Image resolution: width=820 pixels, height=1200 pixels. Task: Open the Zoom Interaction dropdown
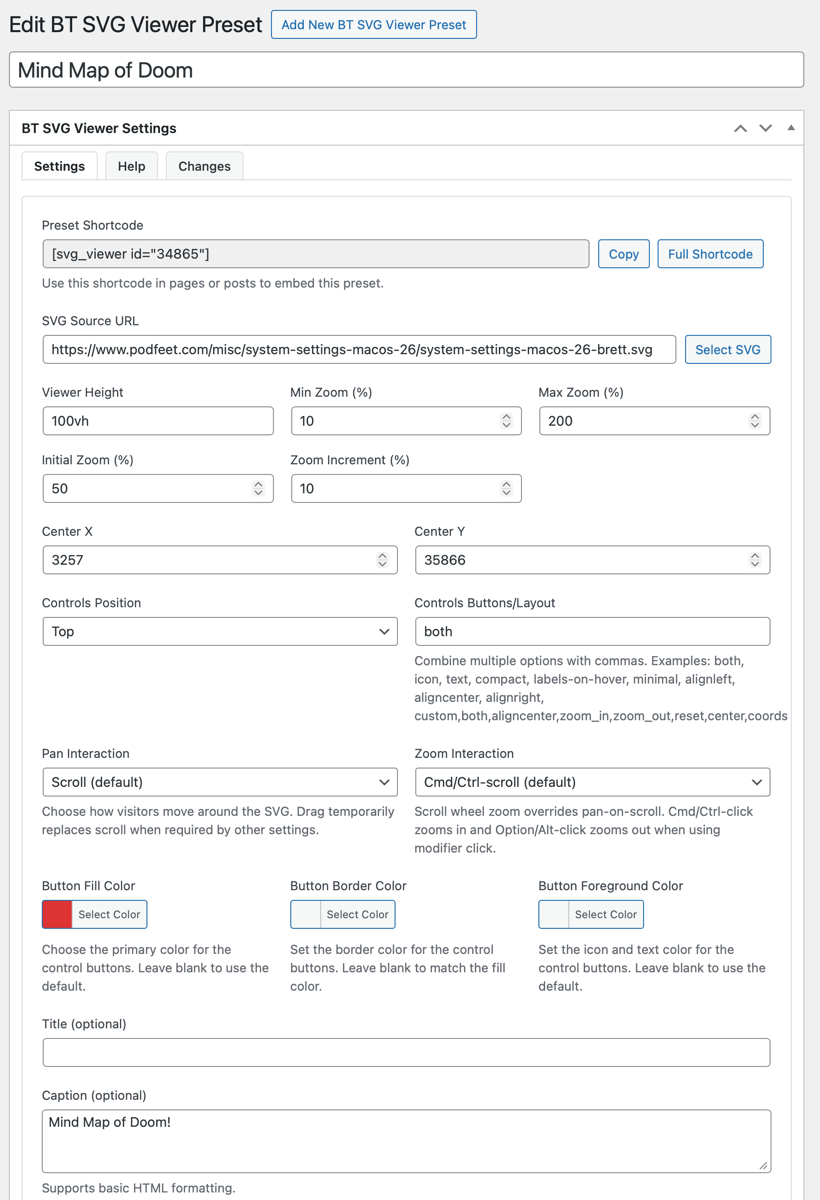pos(592,782)
